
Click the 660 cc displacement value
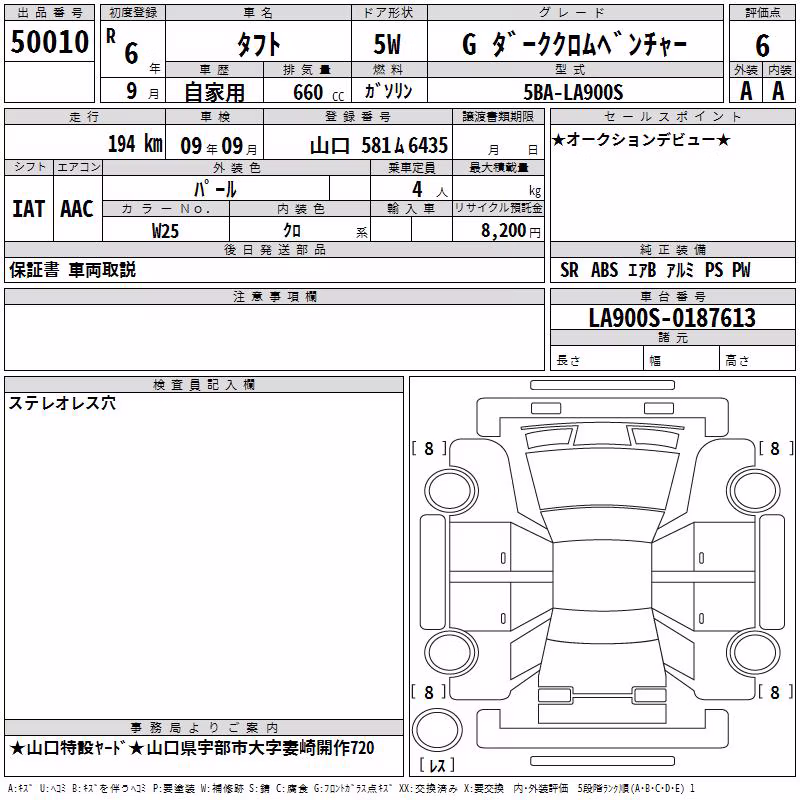pos(319,92)
